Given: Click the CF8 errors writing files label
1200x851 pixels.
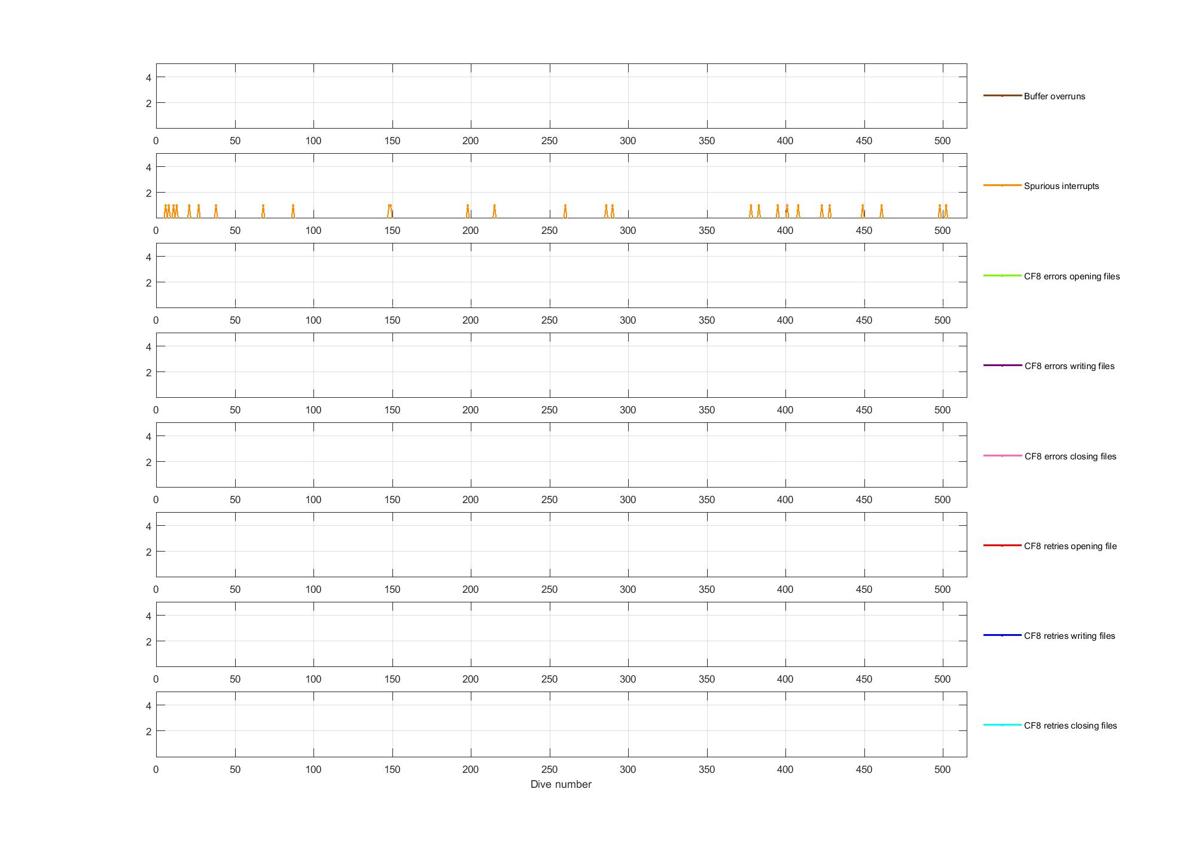Looking at the screenshot, I should 1069,366.
